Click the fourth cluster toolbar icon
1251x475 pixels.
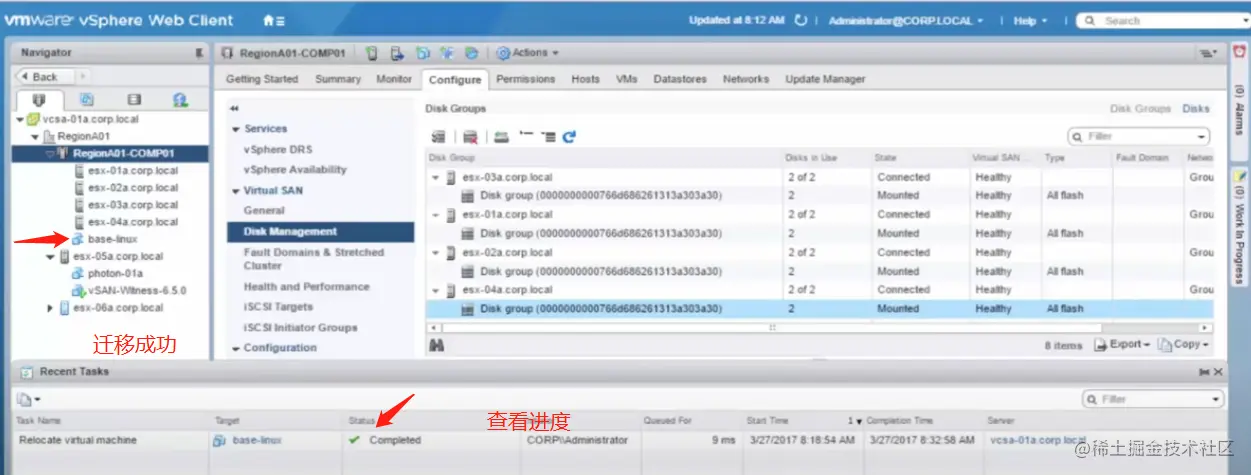point(446,53)
